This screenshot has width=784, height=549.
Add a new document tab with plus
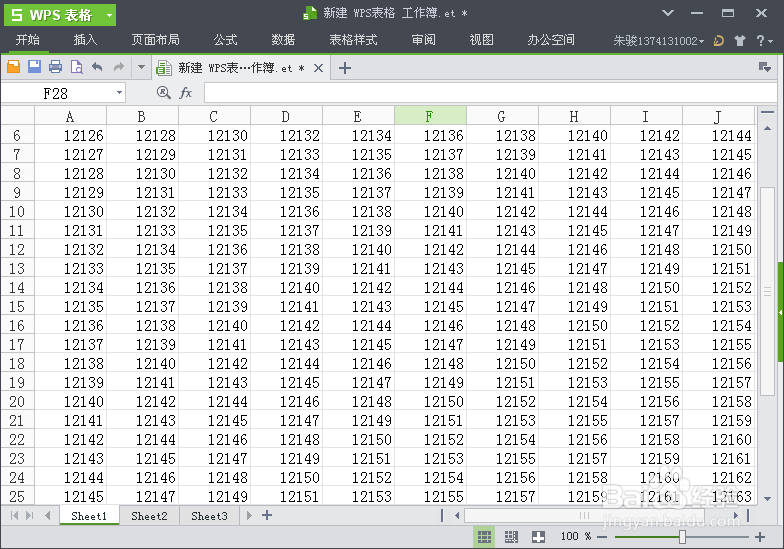click(x=344, y=68)
